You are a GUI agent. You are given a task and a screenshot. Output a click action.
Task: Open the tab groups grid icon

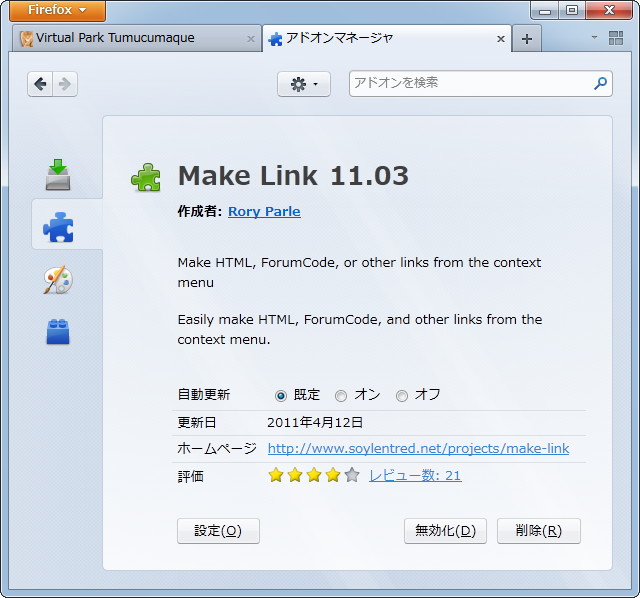[x=616, y=38]
